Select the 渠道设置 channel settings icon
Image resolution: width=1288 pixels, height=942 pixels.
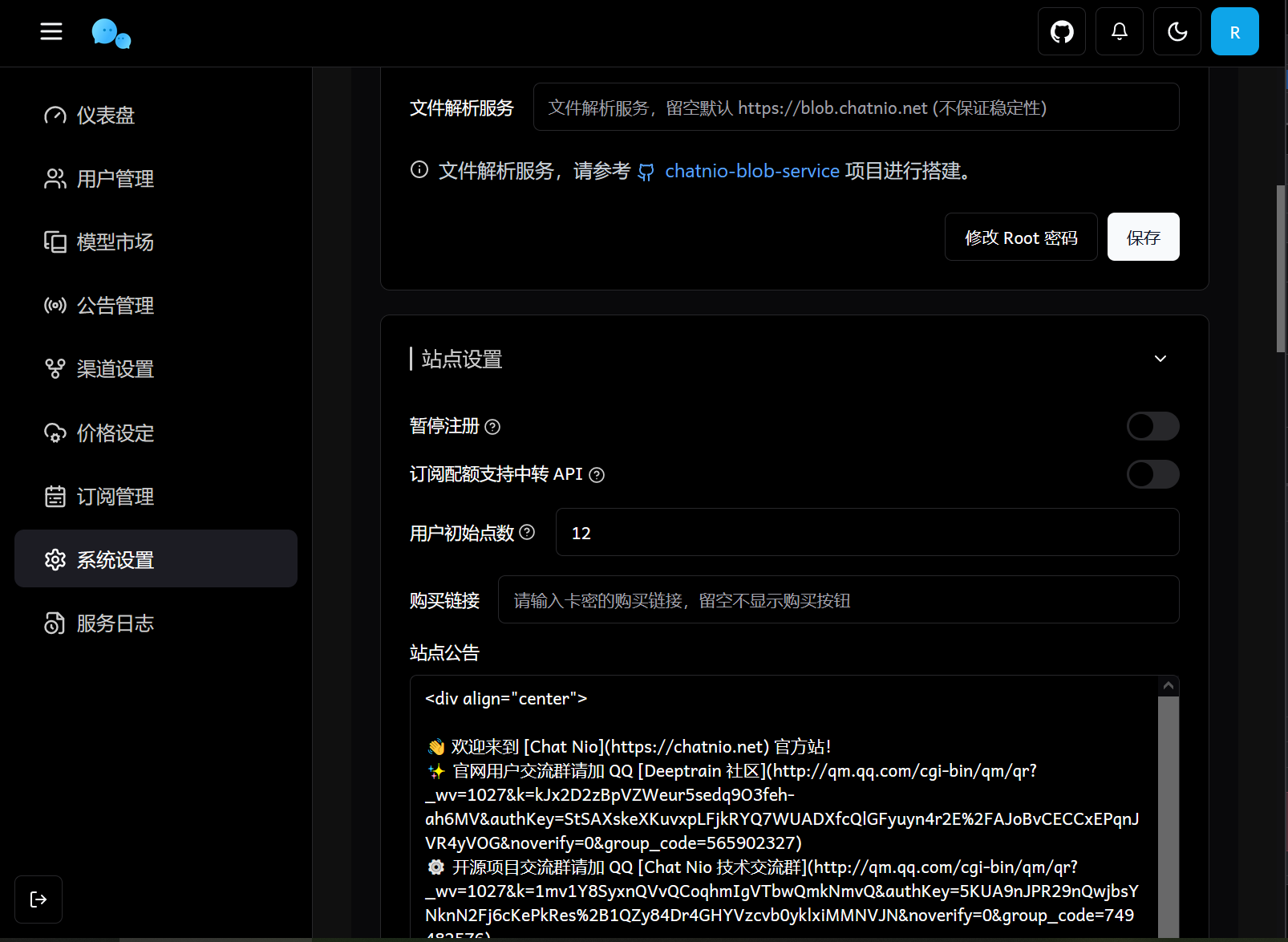click(55, 368)
